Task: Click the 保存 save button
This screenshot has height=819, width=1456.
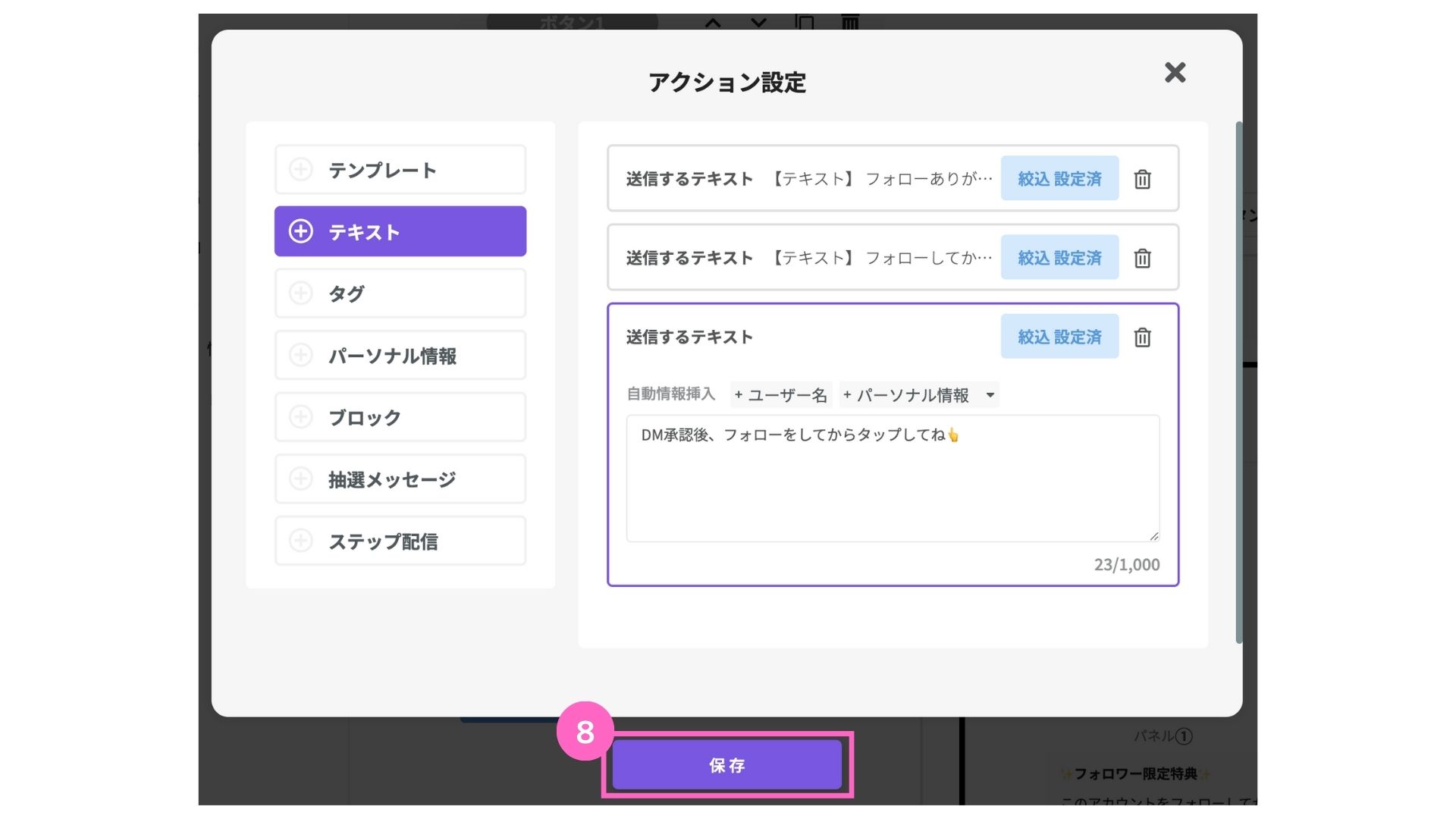Action: (x=726, y=765)
